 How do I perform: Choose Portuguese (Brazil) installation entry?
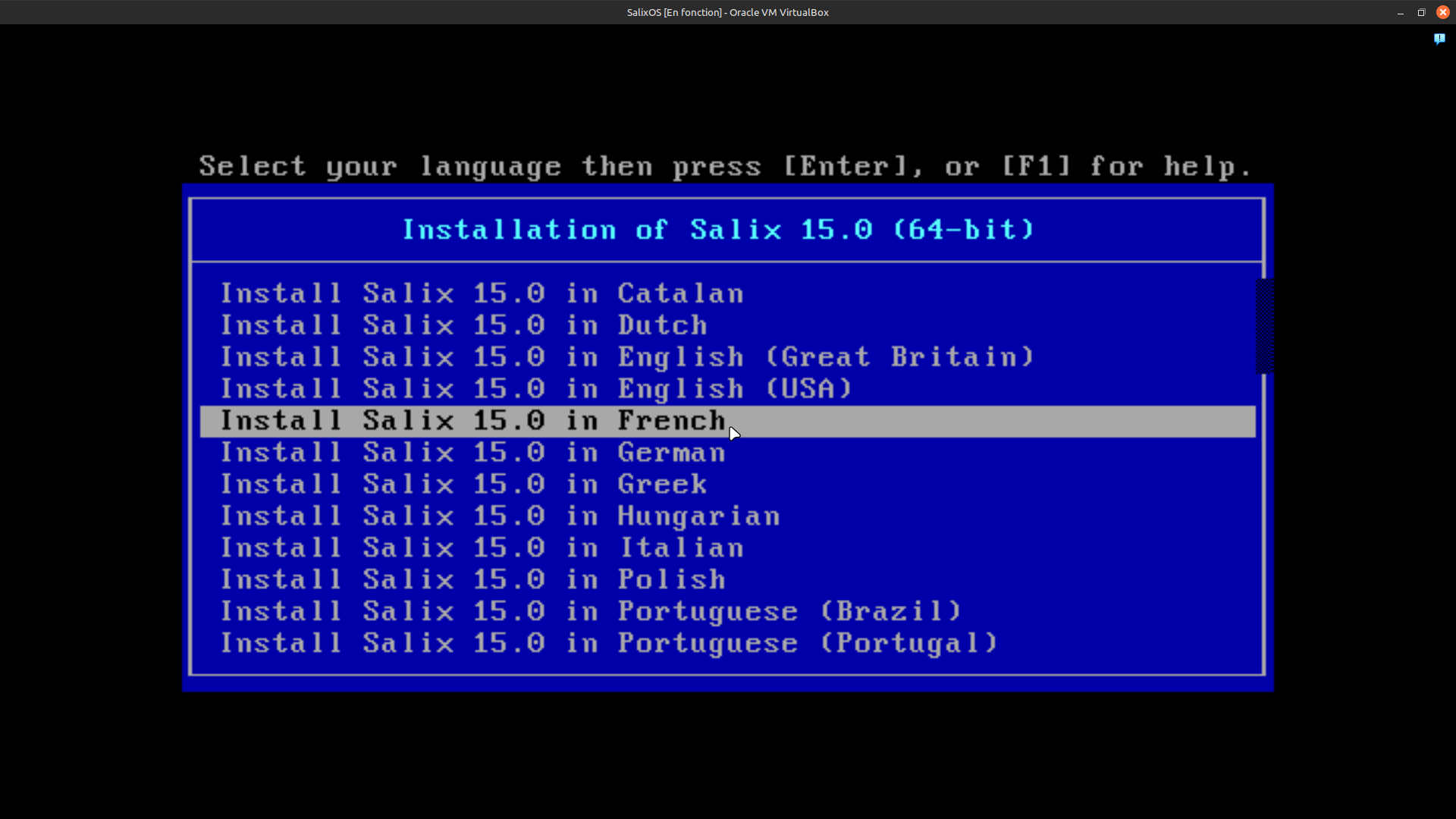tap(591, 612)
